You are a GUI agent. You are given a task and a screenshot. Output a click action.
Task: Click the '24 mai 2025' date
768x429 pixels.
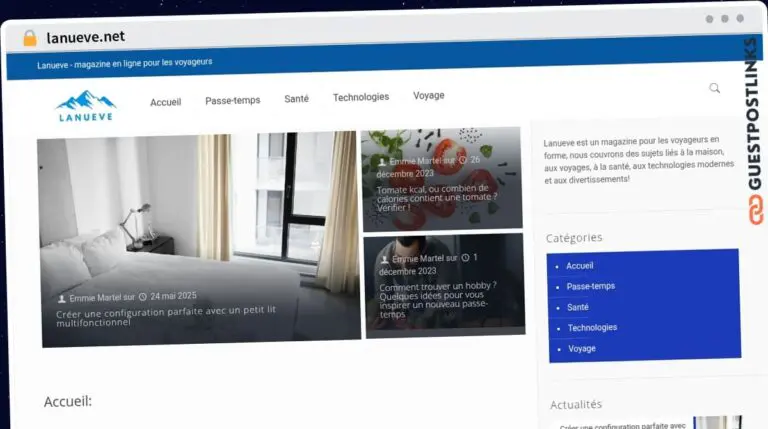pos(173,296)
